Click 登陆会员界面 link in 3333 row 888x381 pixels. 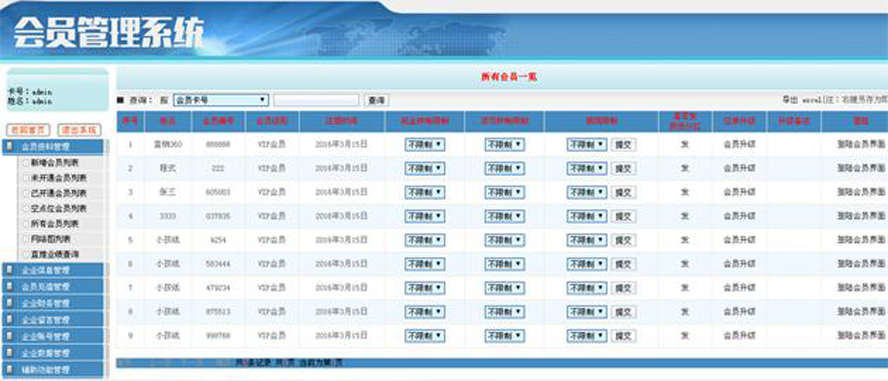coord(861,216)
